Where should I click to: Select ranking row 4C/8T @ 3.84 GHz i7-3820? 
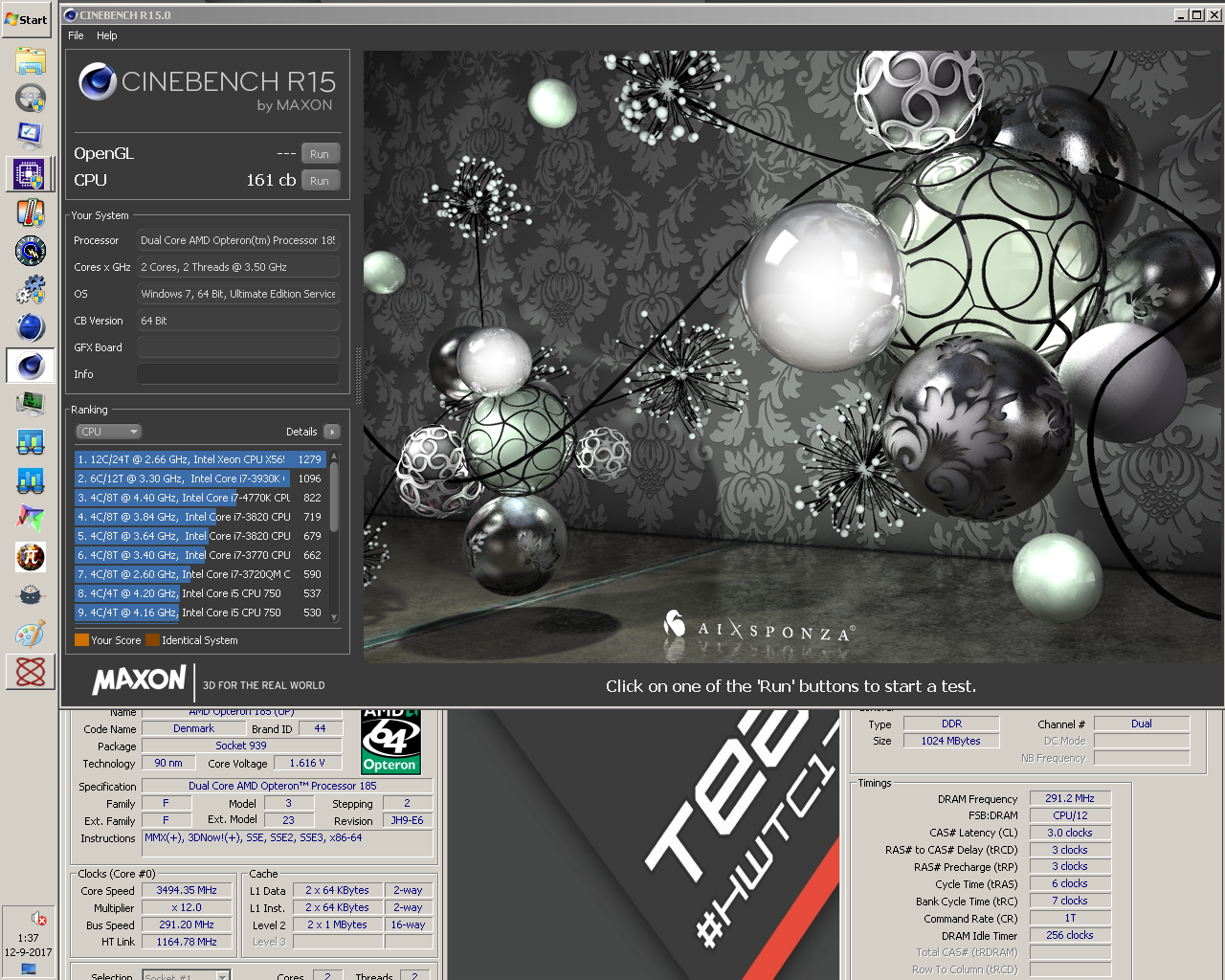201,517
